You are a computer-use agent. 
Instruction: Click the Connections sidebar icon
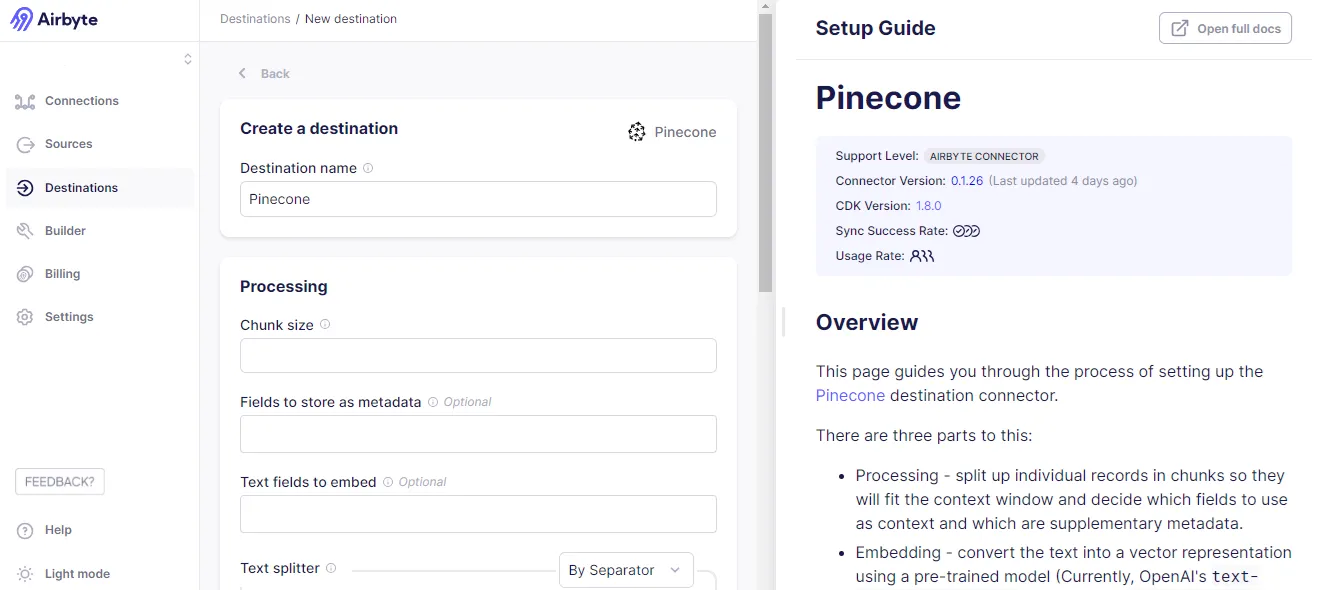(x=25, y=101)
